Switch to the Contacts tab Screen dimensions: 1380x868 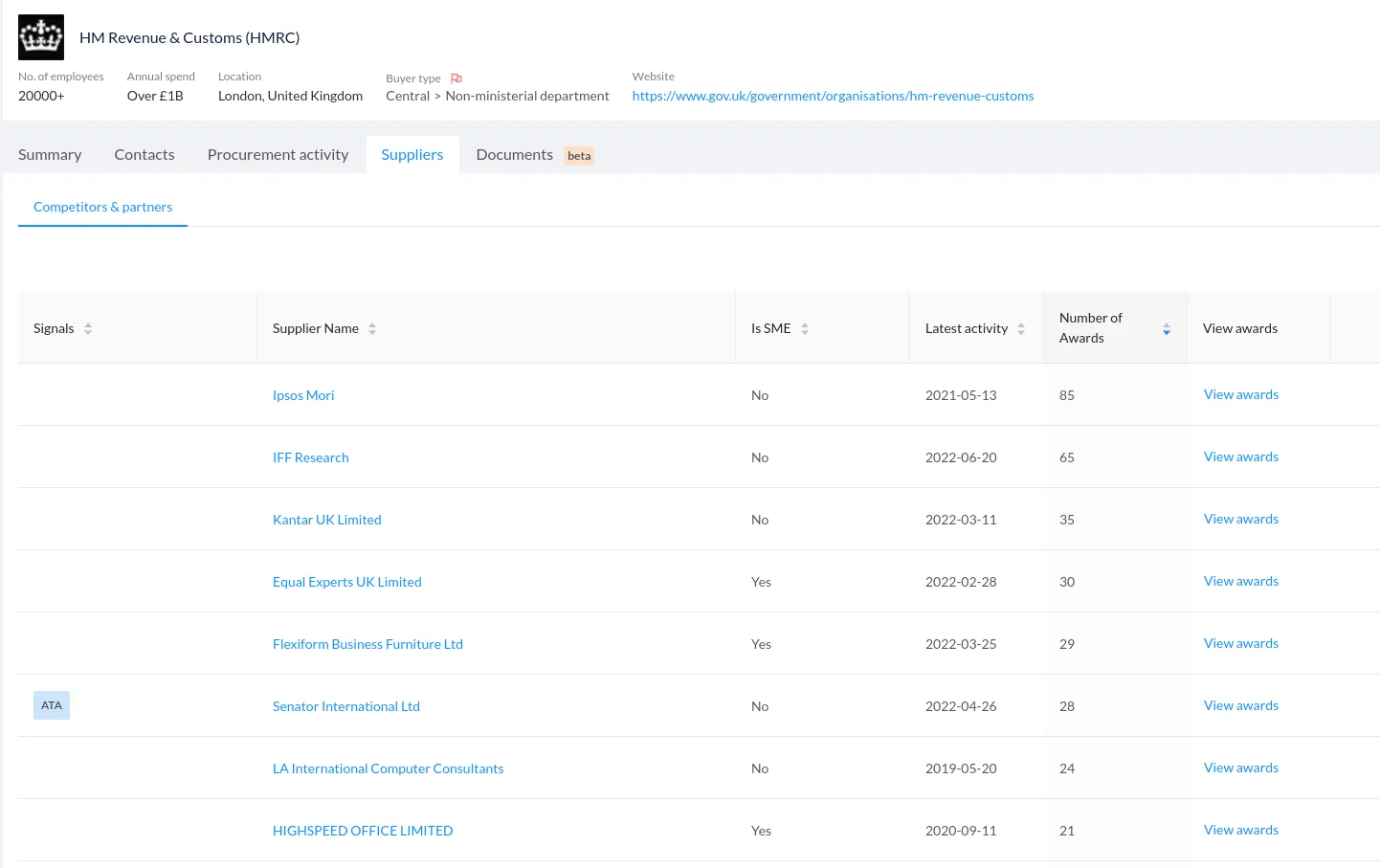click(145, 154)
